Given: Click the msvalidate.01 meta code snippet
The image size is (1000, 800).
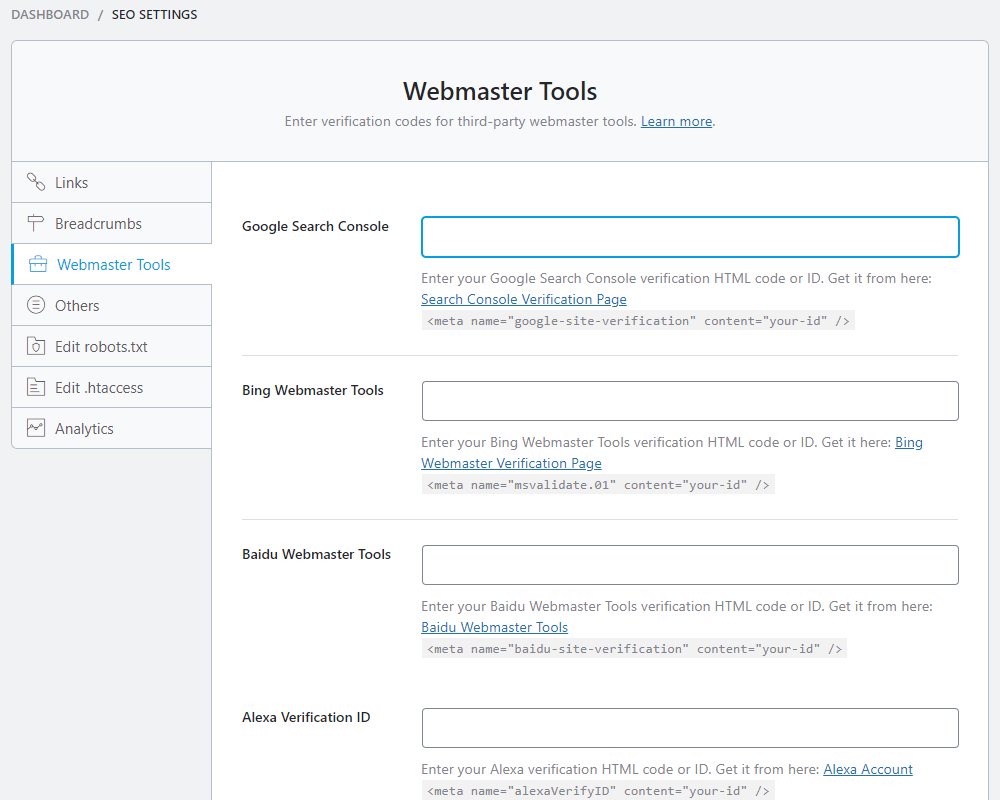Looking at the screenshot, I should pyautogui.click(x=598, y=485).
